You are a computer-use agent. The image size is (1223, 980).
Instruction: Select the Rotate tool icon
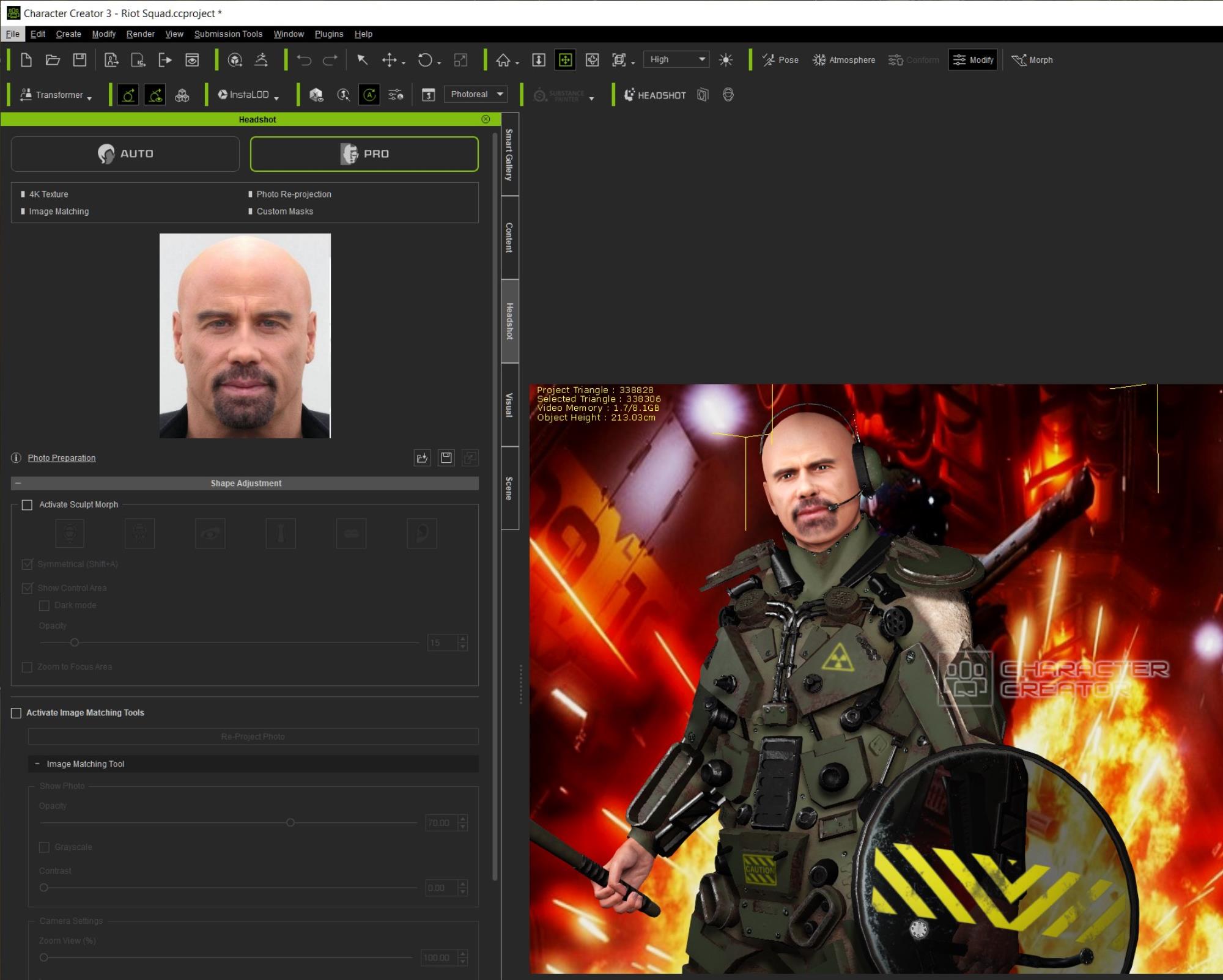tap(425, 60)
